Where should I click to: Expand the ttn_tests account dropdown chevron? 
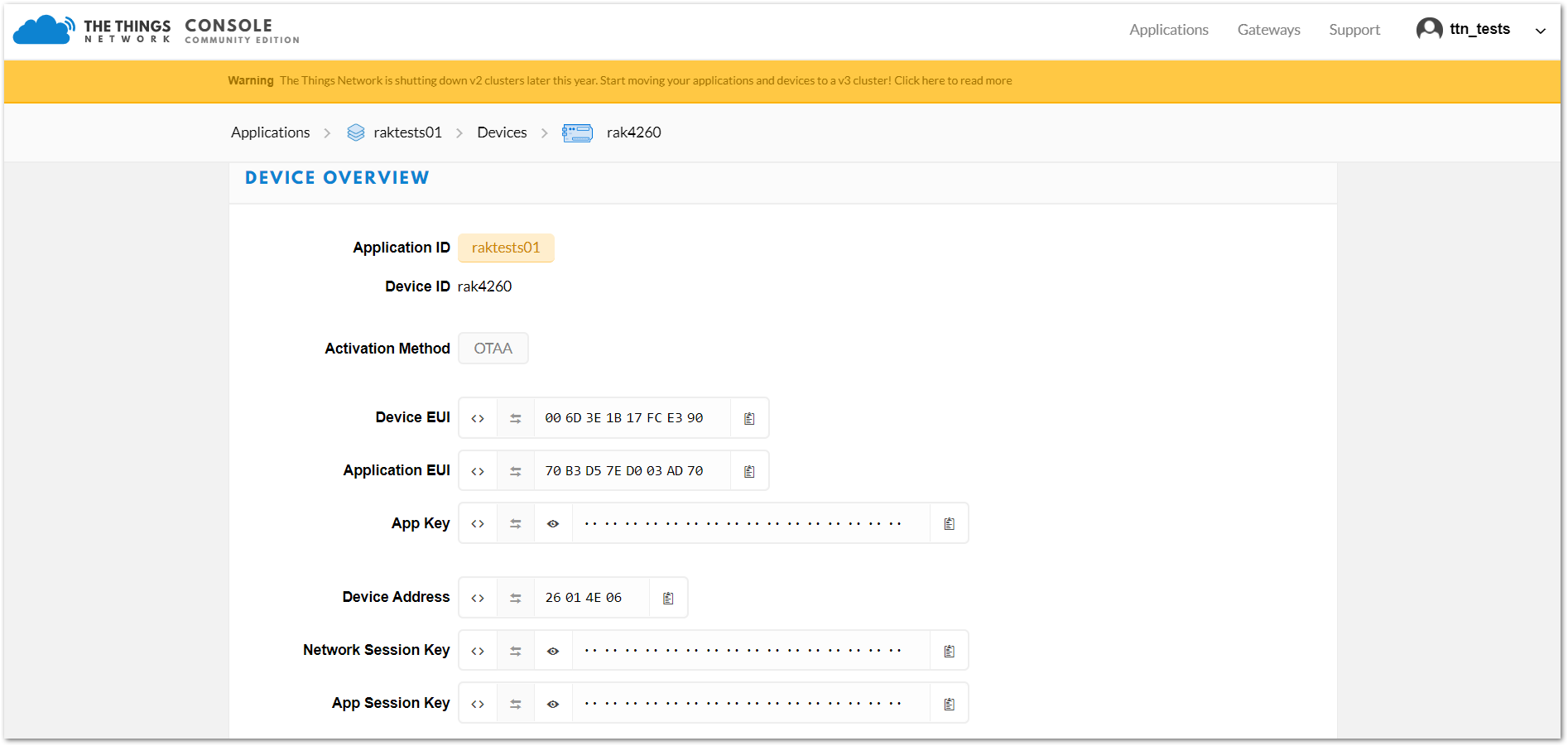[x=1541, y=31]
